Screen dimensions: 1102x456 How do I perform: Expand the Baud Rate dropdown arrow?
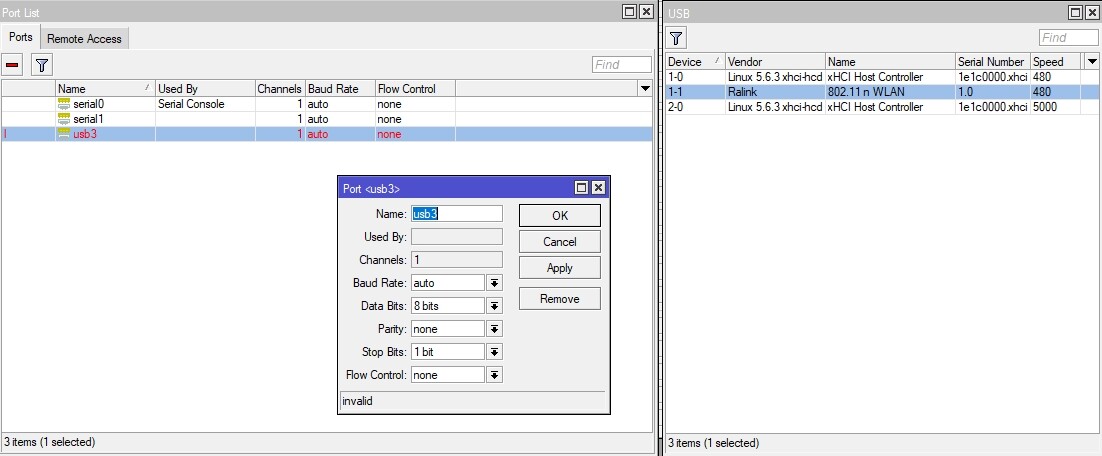click(495, 283)
